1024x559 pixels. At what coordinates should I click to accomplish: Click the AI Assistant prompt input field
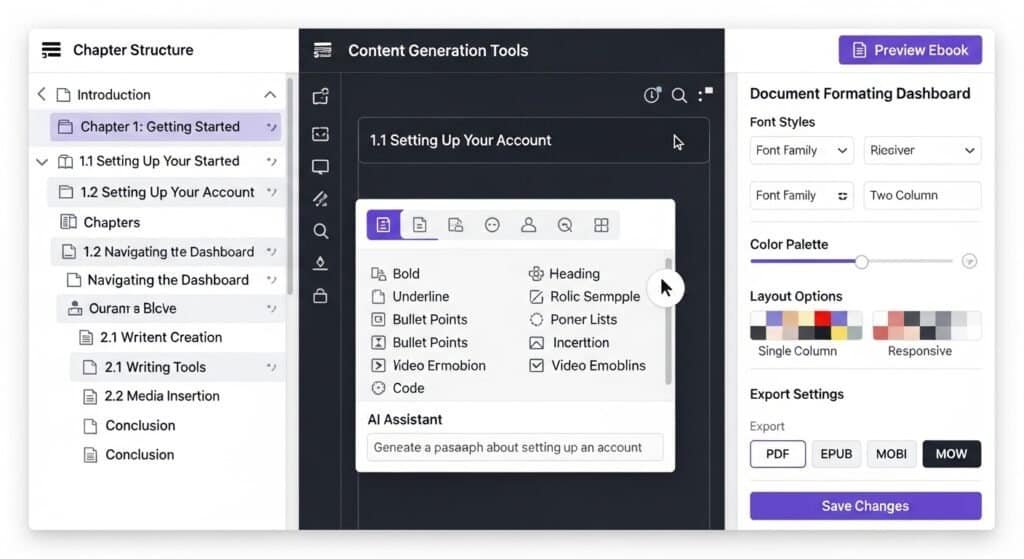(515, 447)
